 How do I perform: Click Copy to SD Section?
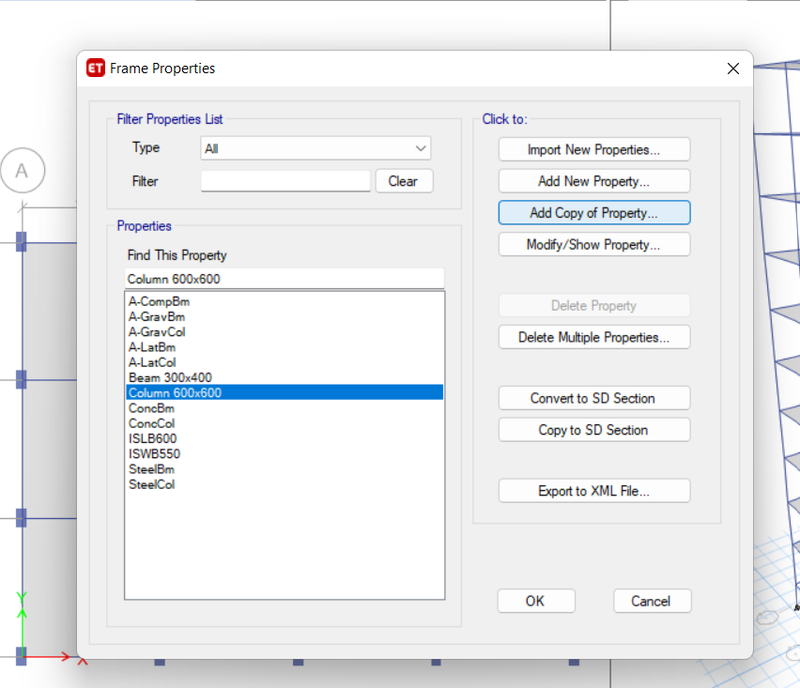594,430
